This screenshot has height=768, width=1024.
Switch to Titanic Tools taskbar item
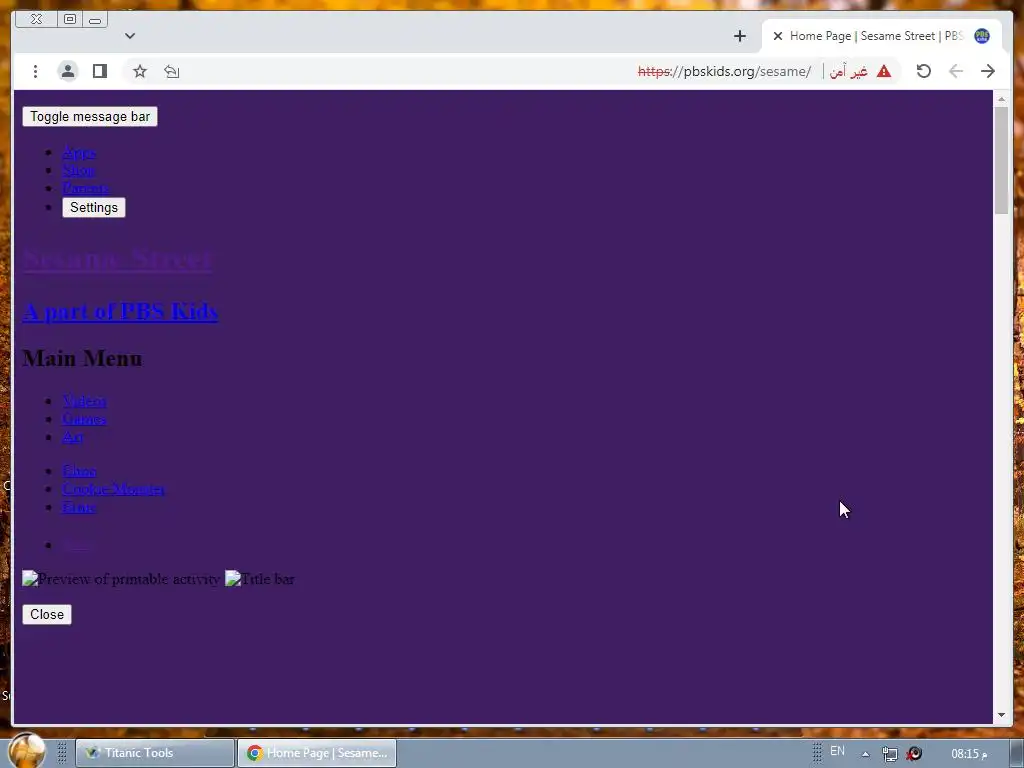tap(155, 753)
